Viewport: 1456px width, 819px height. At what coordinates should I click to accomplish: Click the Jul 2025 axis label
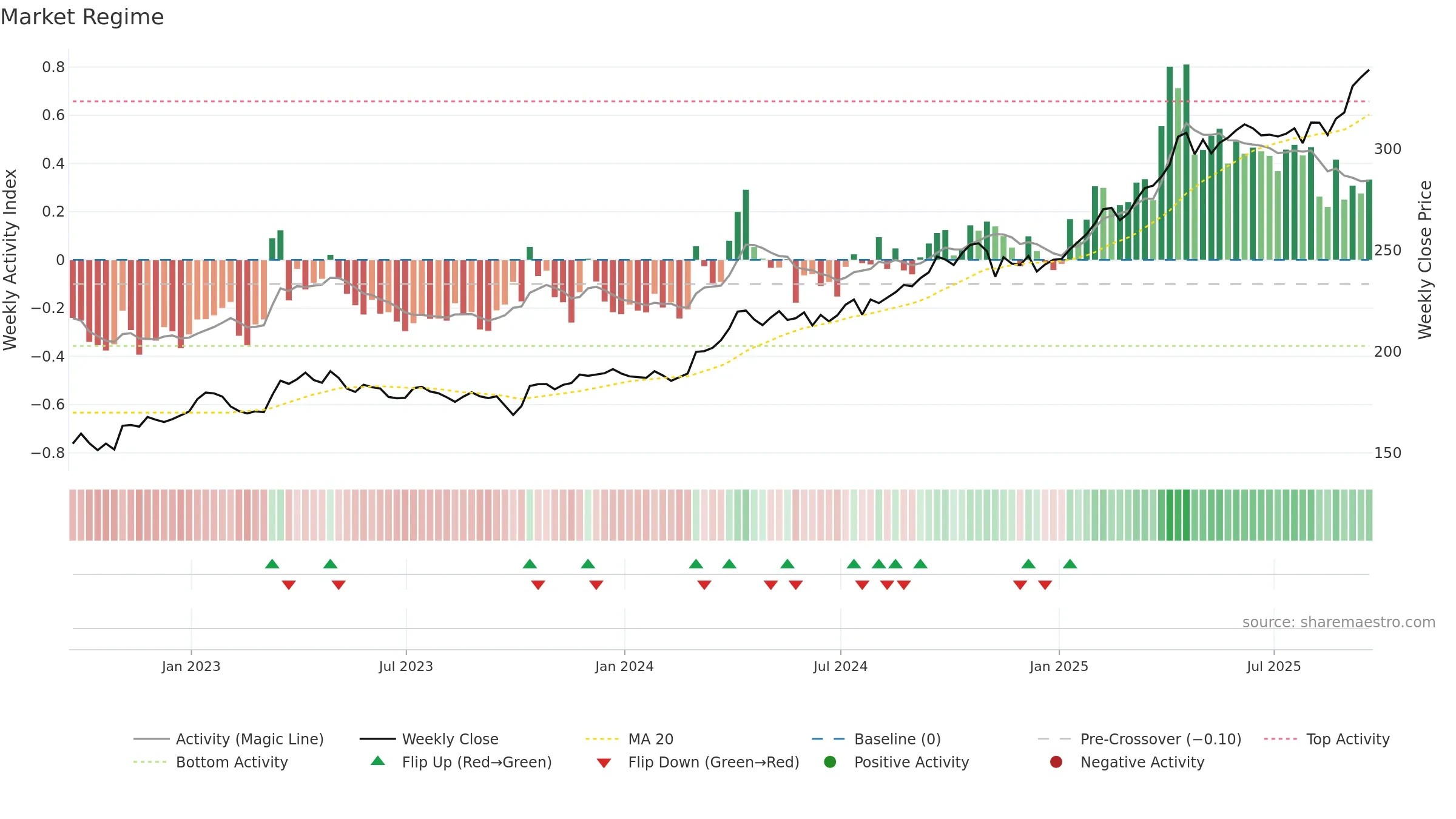click(x=1274, y=666)
